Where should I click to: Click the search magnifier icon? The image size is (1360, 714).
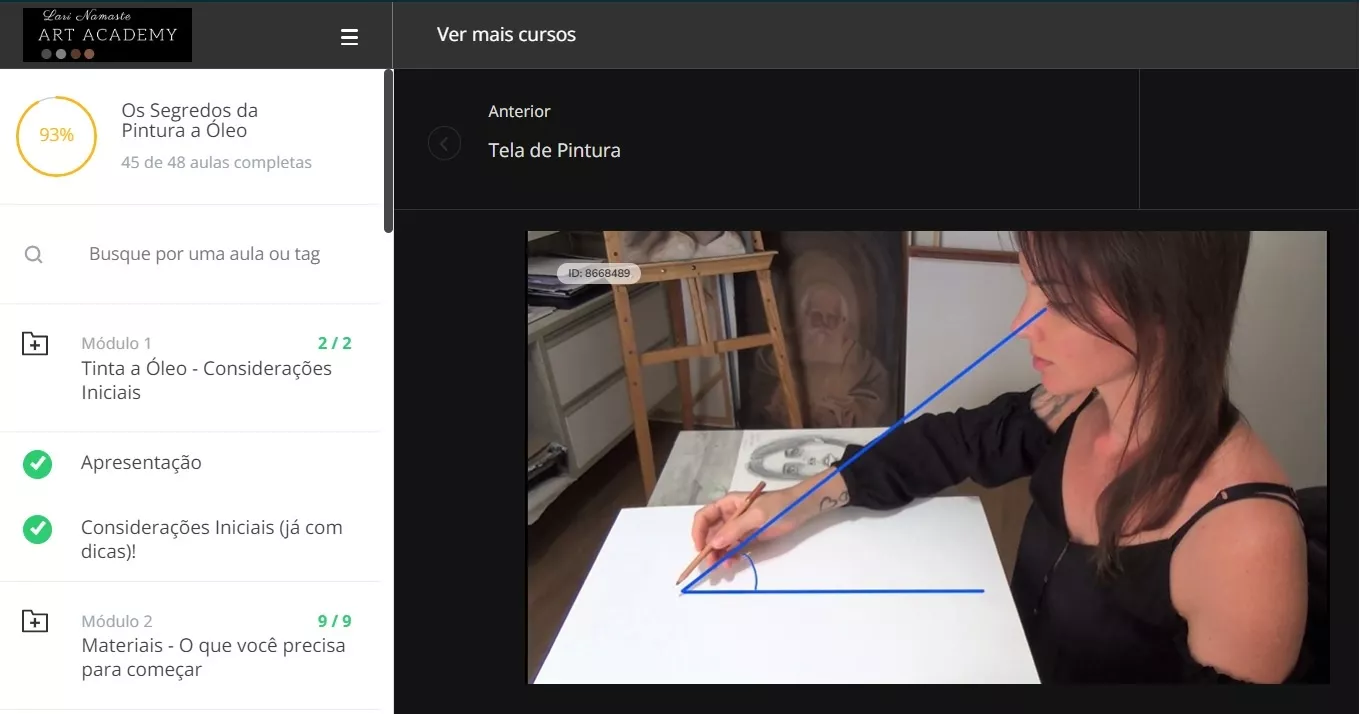click(33, 255)
